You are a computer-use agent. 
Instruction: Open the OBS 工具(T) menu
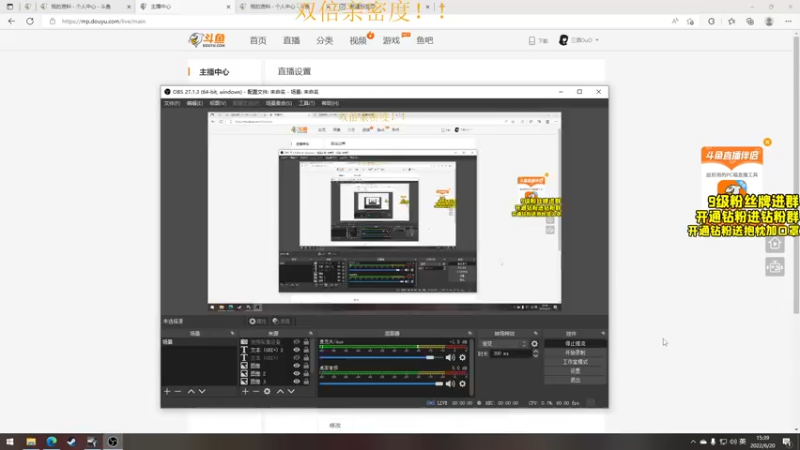[307, 103]
